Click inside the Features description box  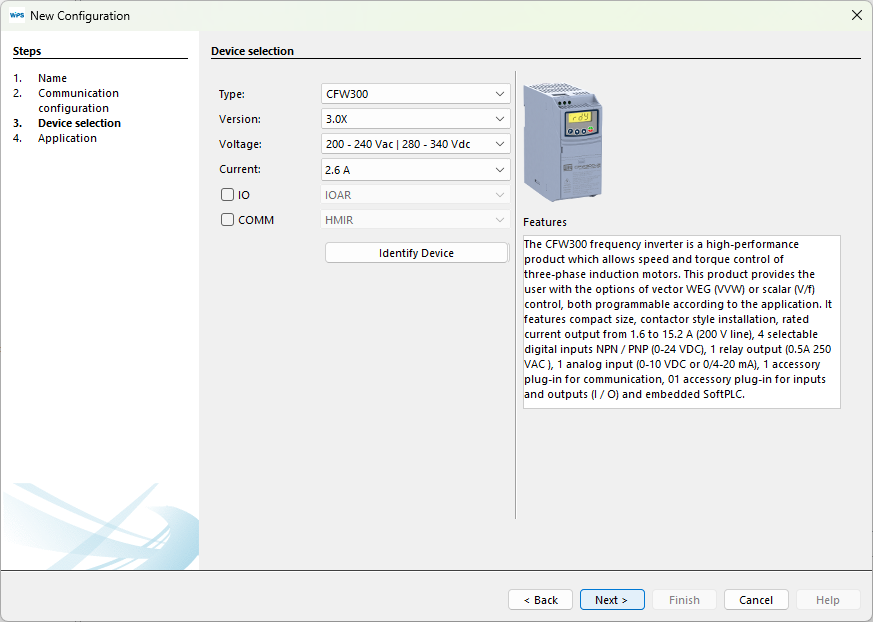pos(680,320)
